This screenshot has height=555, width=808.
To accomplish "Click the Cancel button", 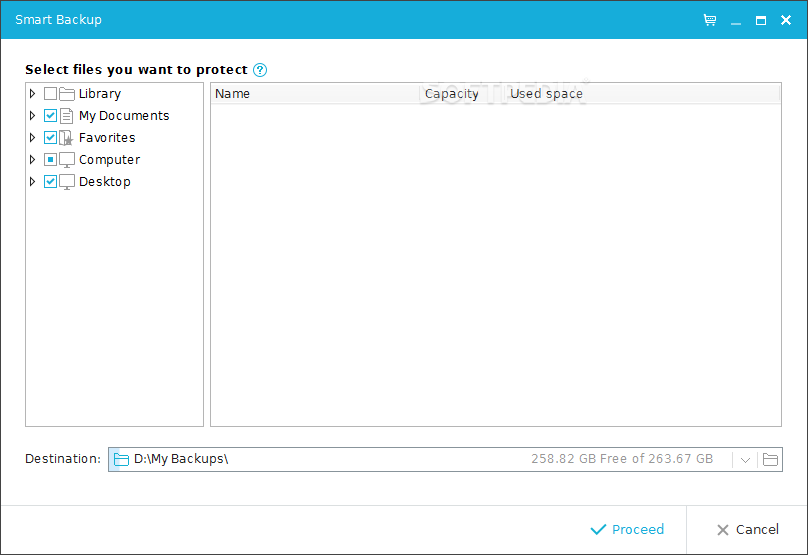I will [747, 530].
